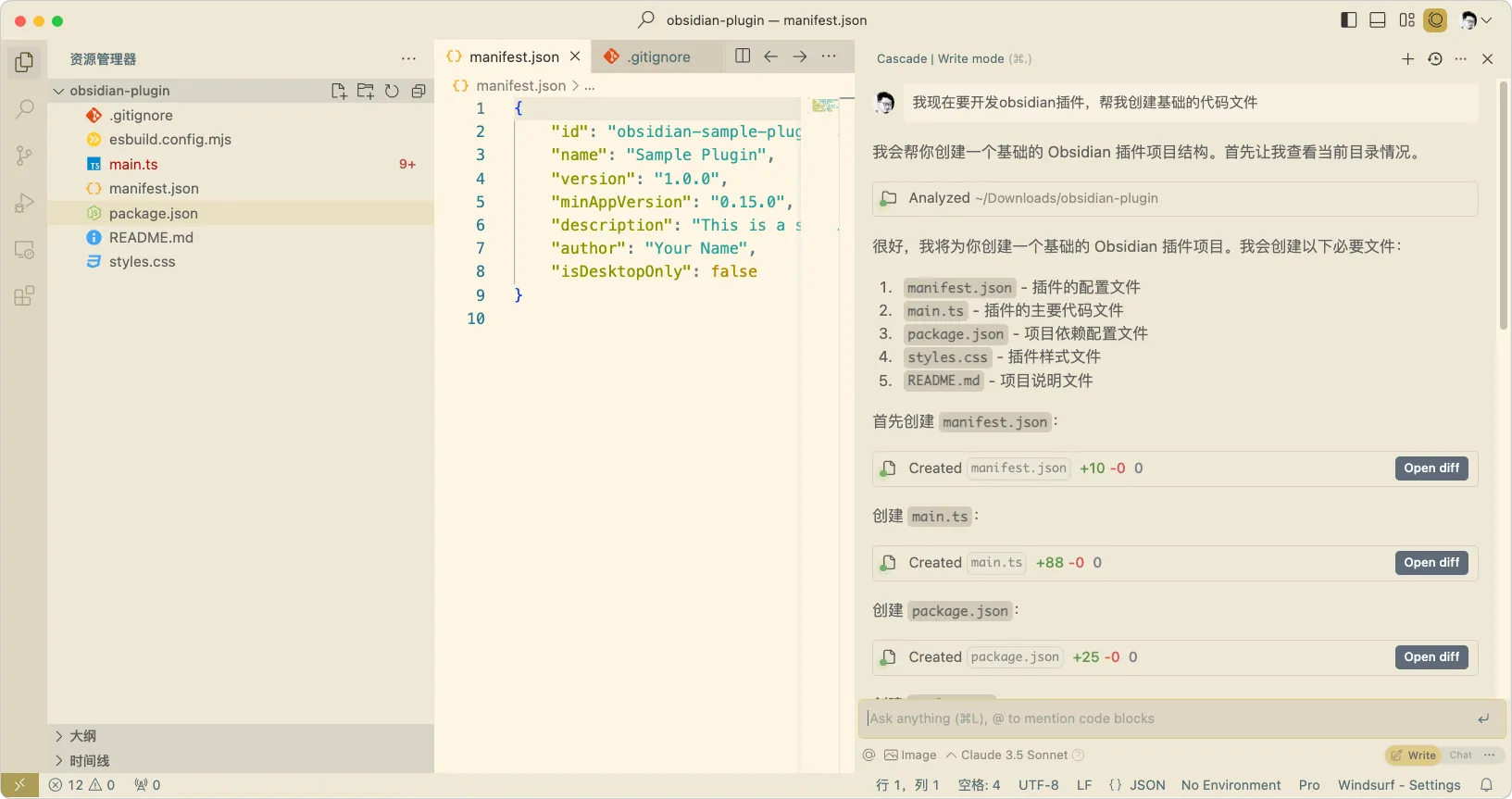Split the editor to the right
This screenshot has width=1512, height=799.
pyautogui.click(x=743, y=56)
